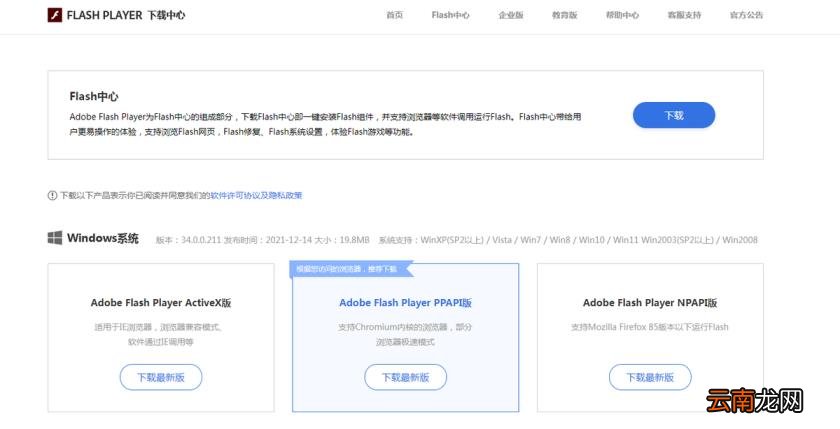The image size is (840, 429).
Task: Open the Flash中心 nav item
Action: (x=451, y=15)
